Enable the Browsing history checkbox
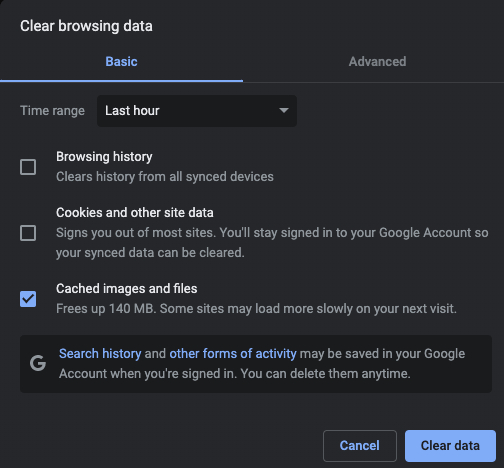The height and width of the screenshot is (468, 504). coord(28,167)
